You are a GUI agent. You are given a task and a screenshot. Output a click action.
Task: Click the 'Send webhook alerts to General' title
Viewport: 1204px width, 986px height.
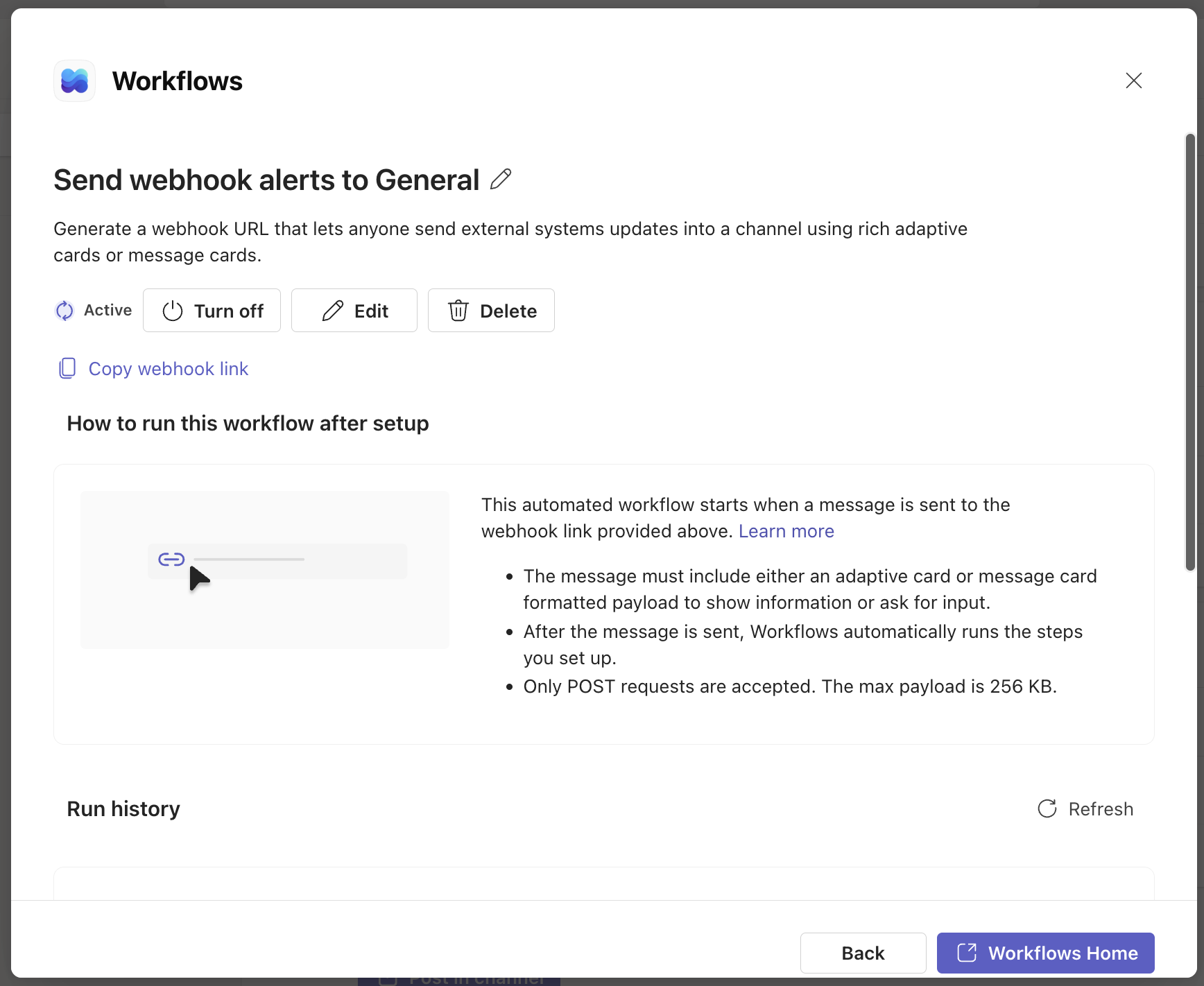click(x=266, y=180)
